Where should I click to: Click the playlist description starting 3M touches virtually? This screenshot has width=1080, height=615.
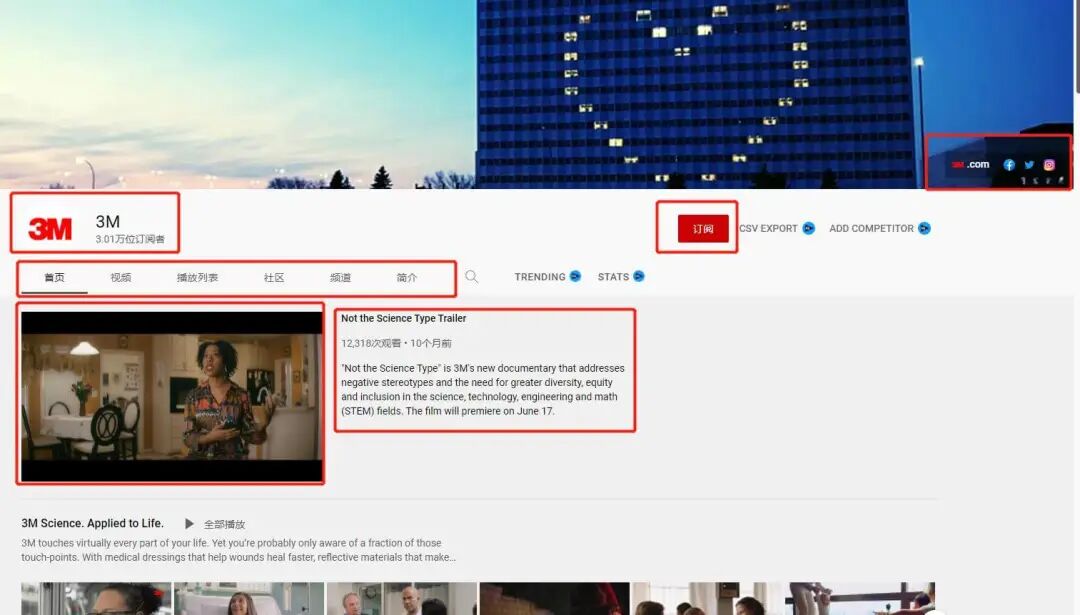[238, 550]
